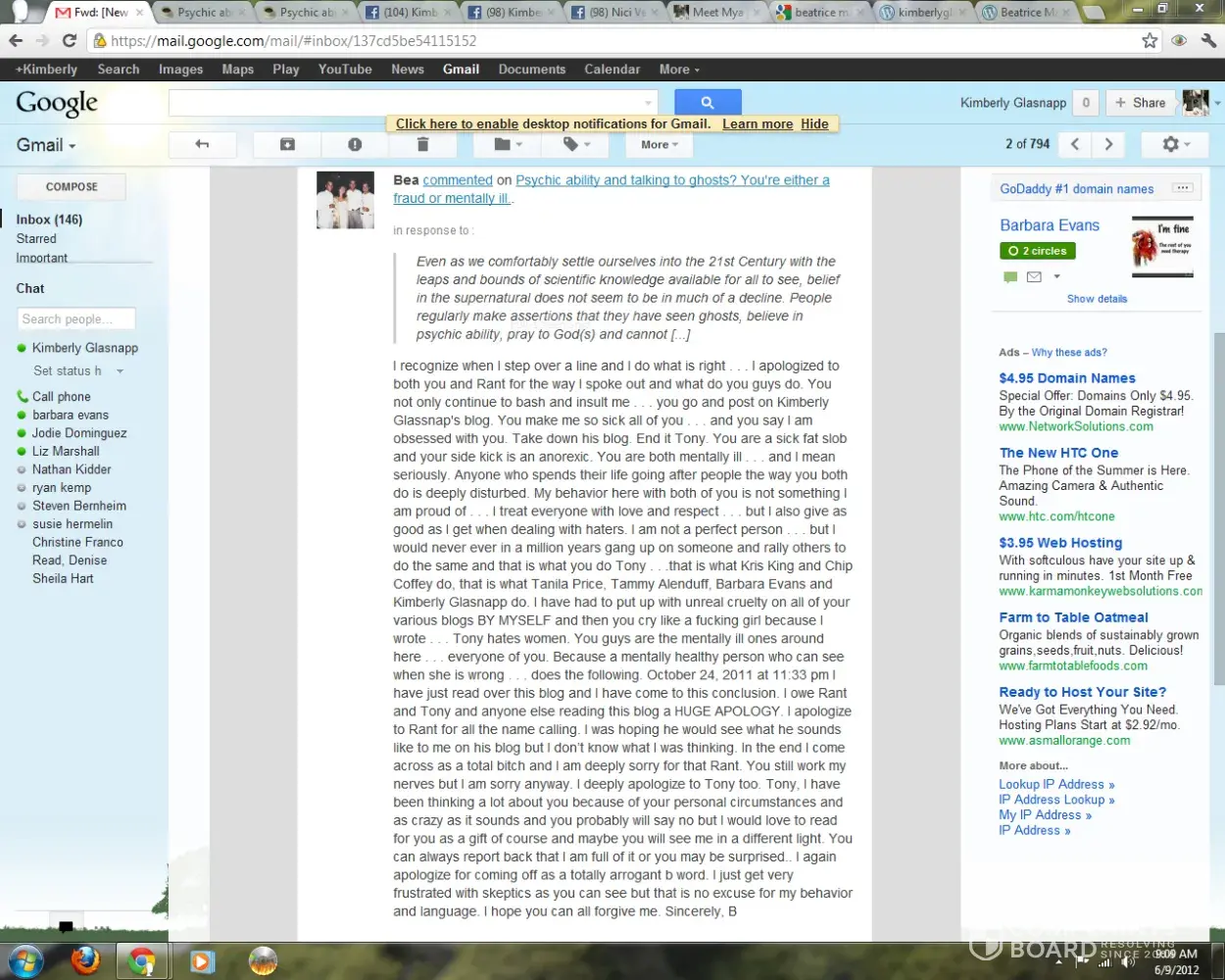1225x980 pixels.
Task: Enable desktop notifications link
Action: (x=457, y=123)
